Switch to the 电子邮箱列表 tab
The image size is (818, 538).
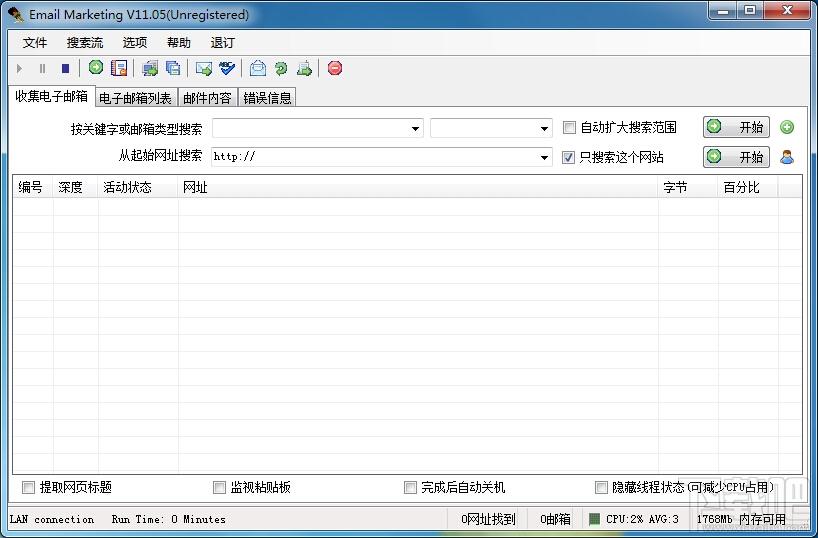(x=135, y=98)
